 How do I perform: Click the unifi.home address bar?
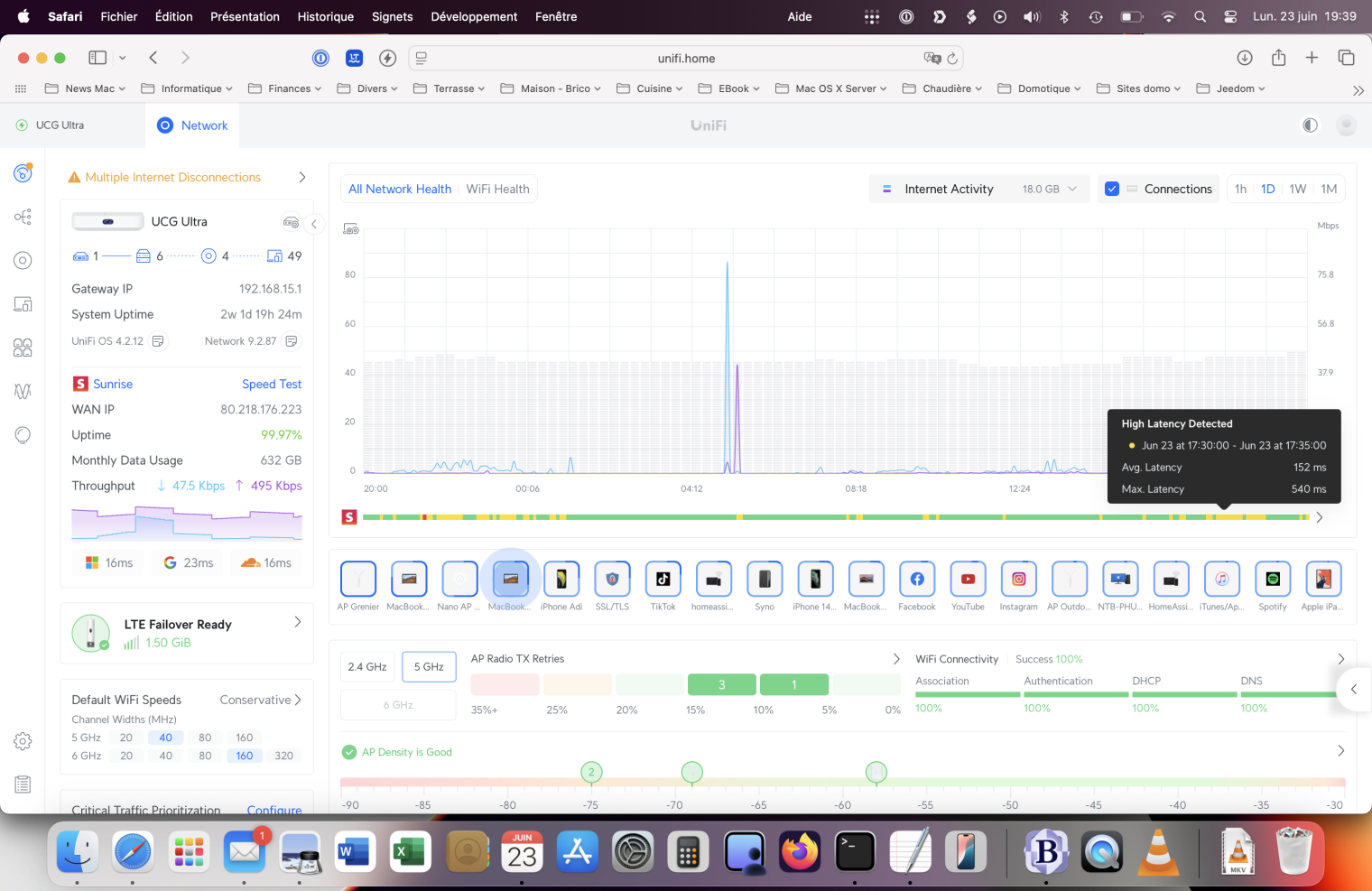tap(686, 59)
